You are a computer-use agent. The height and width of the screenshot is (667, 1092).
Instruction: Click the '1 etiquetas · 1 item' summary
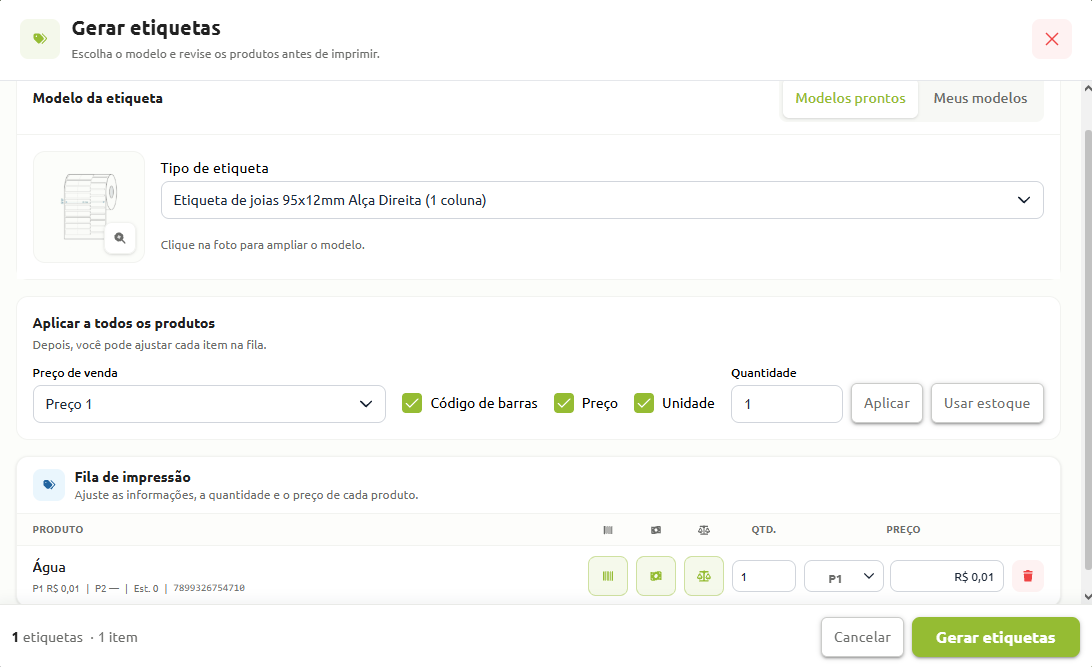tap(75, 637)
